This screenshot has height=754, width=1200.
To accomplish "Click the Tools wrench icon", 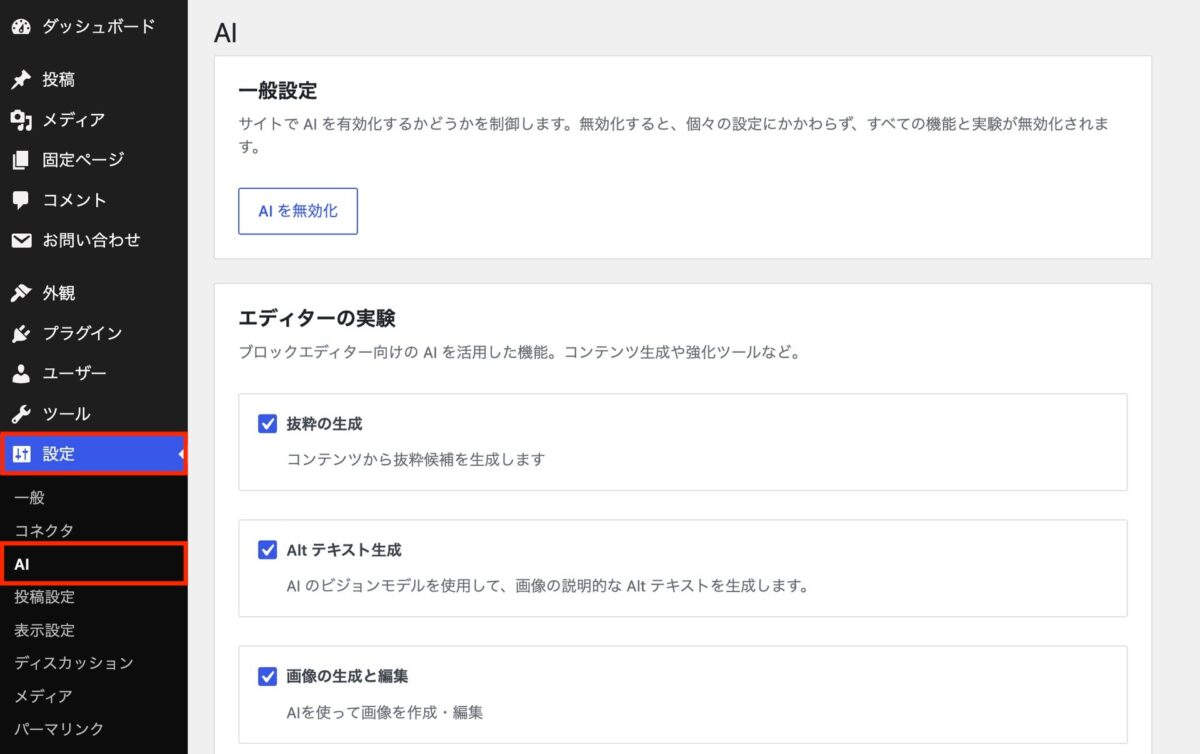I will [21, 414].
